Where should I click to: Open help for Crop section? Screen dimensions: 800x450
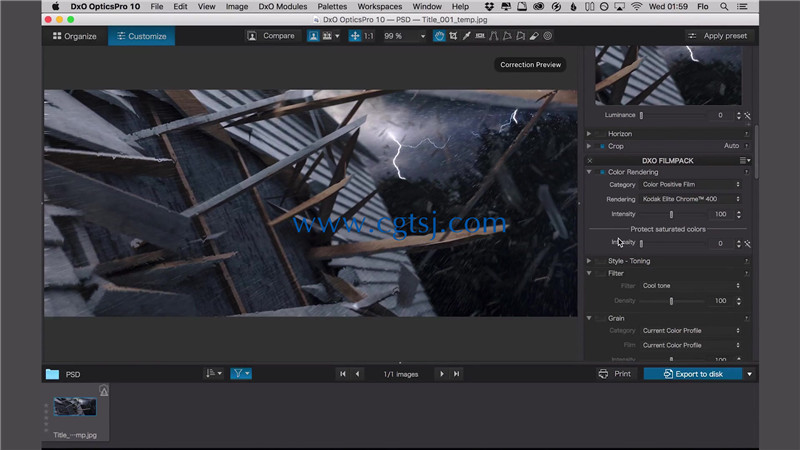[746, 146]
